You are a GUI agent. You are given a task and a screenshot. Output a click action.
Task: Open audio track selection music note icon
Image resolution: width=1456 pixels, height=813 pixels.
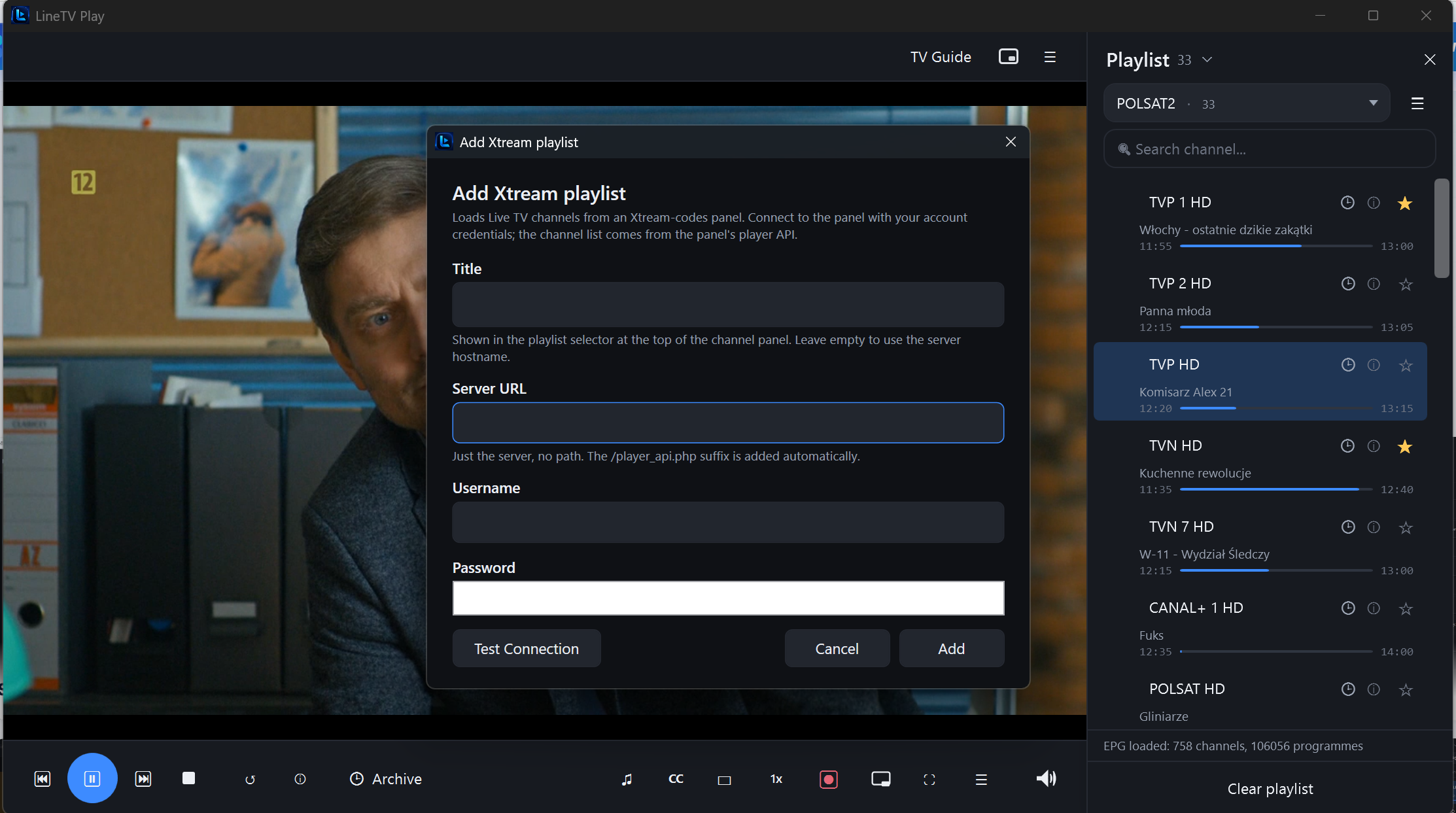point(627,779)
